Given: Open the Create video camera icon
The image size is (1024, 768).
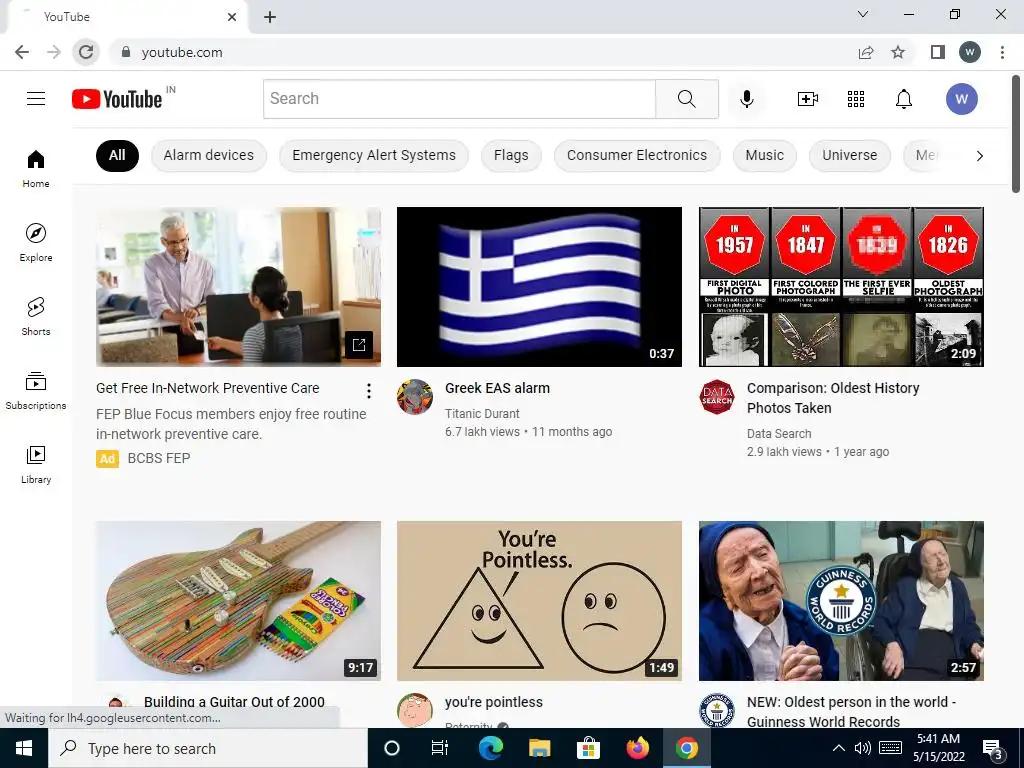Looking at the screenshot, I should point(808,99).
